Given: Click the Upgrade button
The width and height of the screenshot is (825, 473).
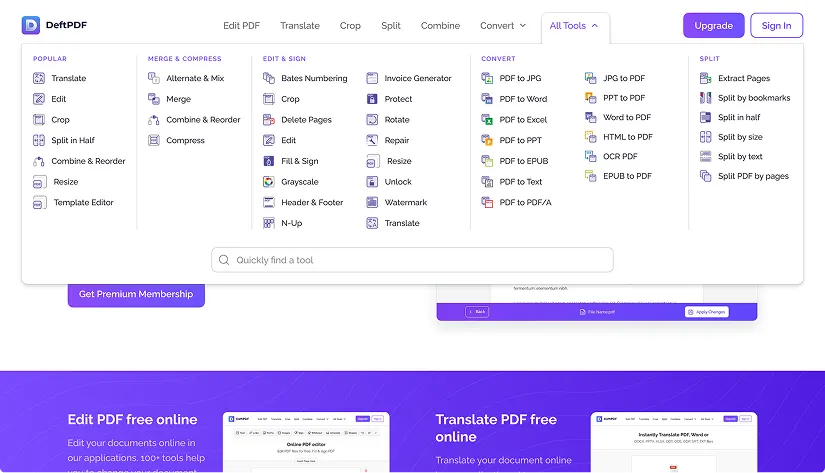Looking at the screenshot, I should point(713,25).
